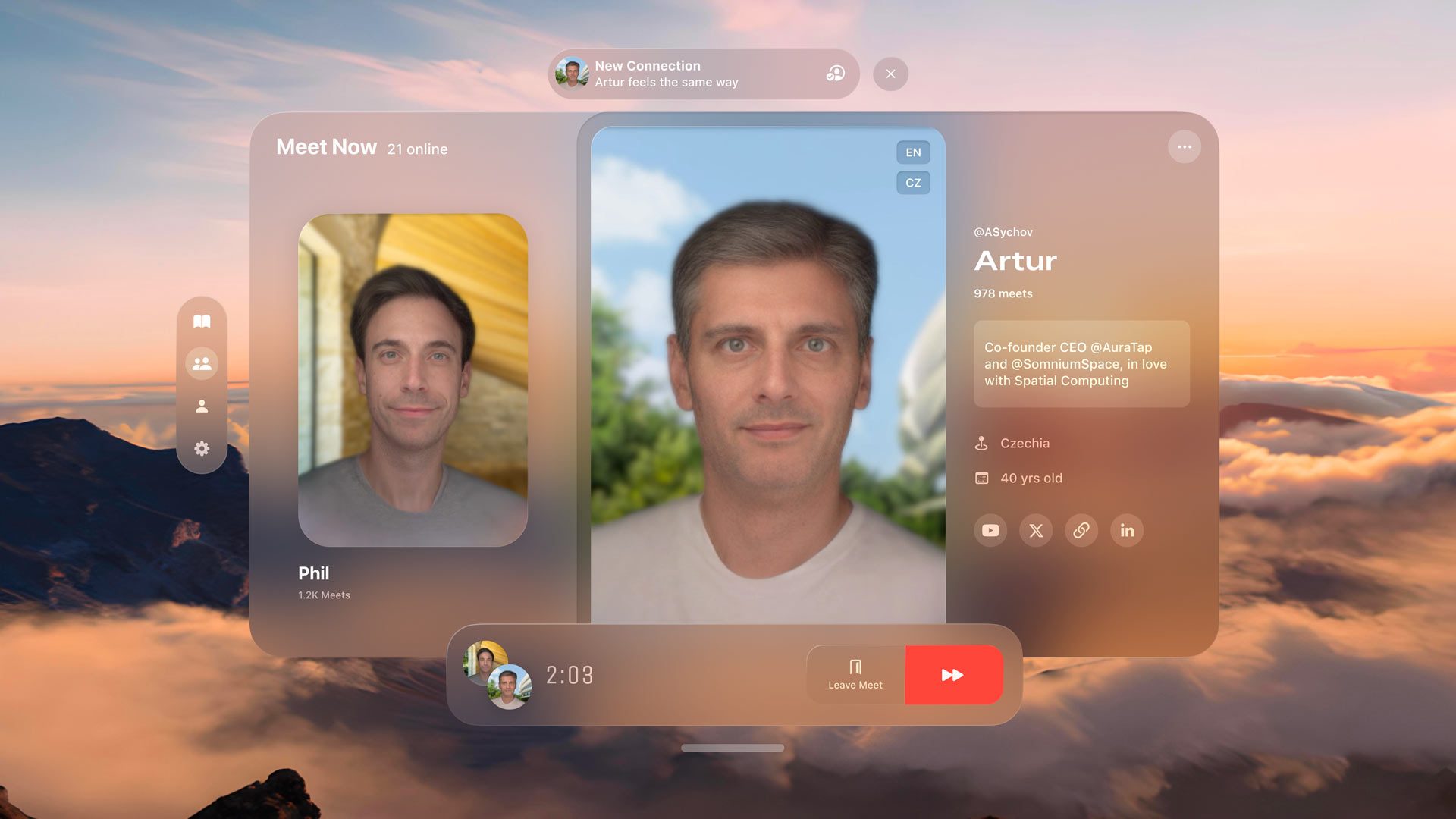Screen dimensions: 1456x819
Task: Toggle CZ language badge
Action: click(913, 183)
